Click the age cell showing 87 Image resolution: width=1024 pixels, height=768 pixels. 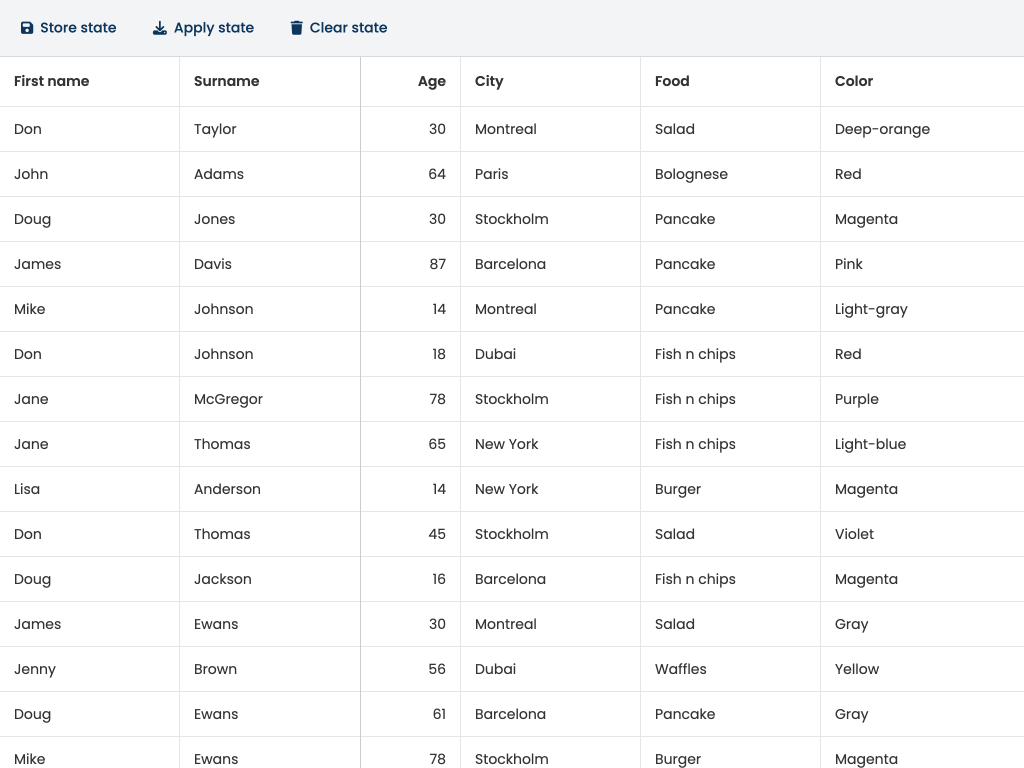437,264
